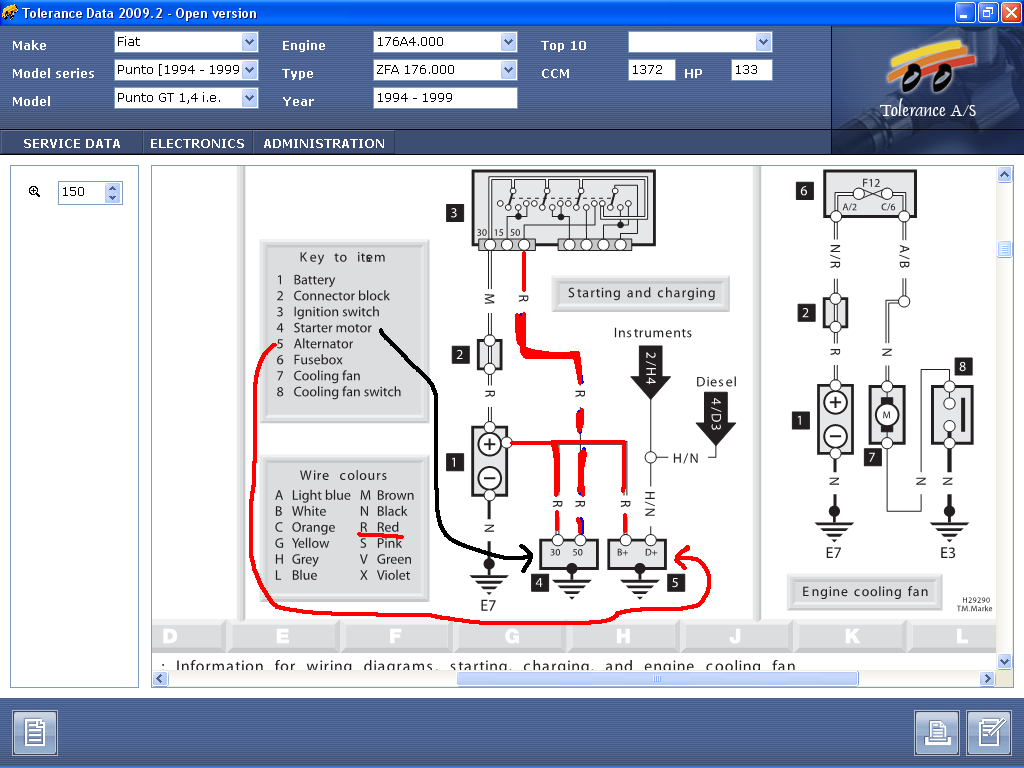This screenshot has width=1024, height=768.
Task: Expand the Model series dropdown
Action: click(249, 70)
